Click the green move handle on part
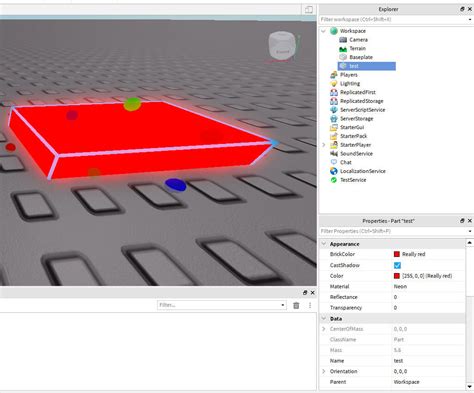This screenshot has width=474, height=393. 132,104
